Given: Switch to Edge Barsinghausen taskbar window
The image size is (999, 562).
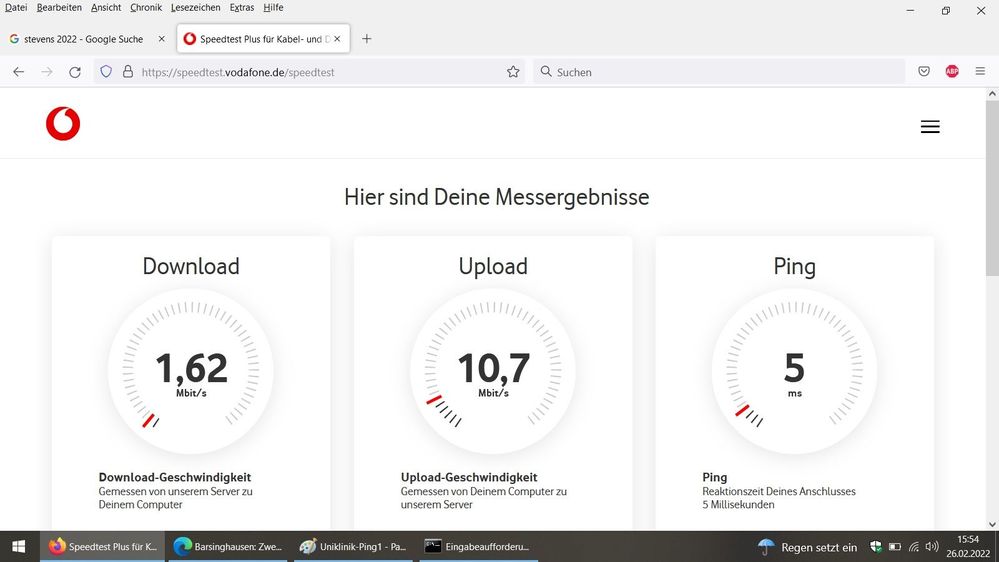Looking at the screenshot, I should [x=227, y=546].
